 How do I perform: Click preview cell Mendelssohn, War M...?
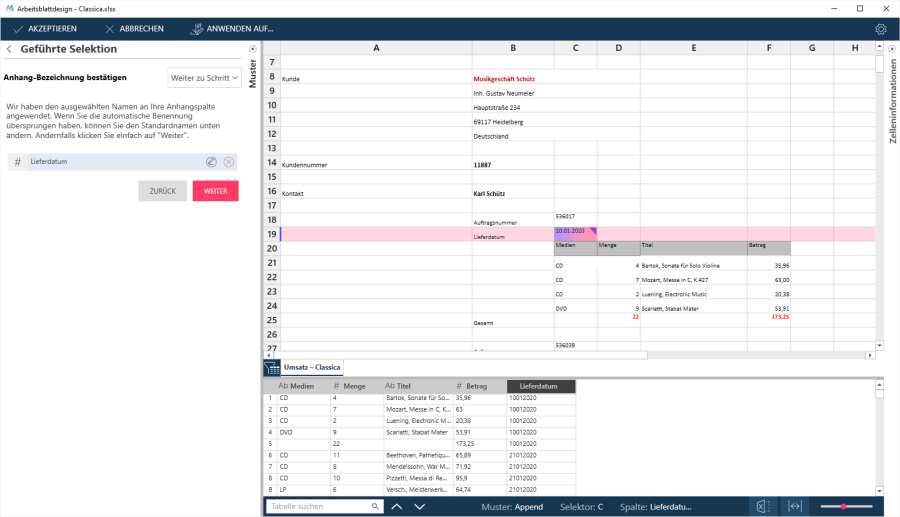(418, 467)
